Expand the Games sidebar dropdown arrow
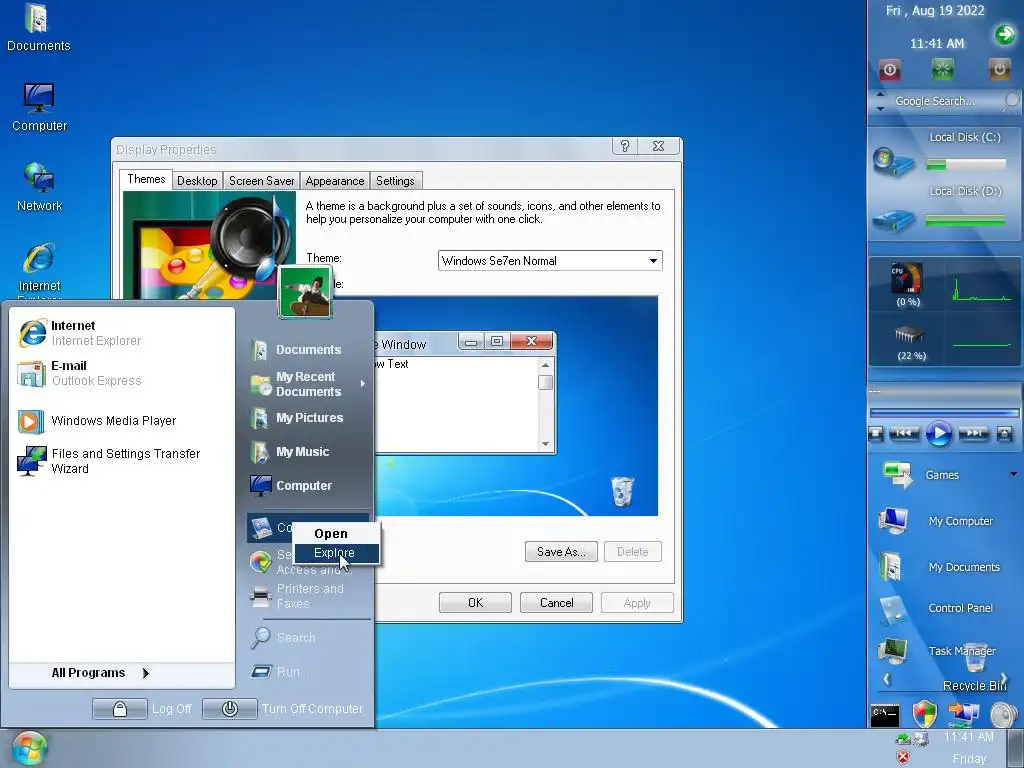The image size is (1024, 768). pos(1014,474)
